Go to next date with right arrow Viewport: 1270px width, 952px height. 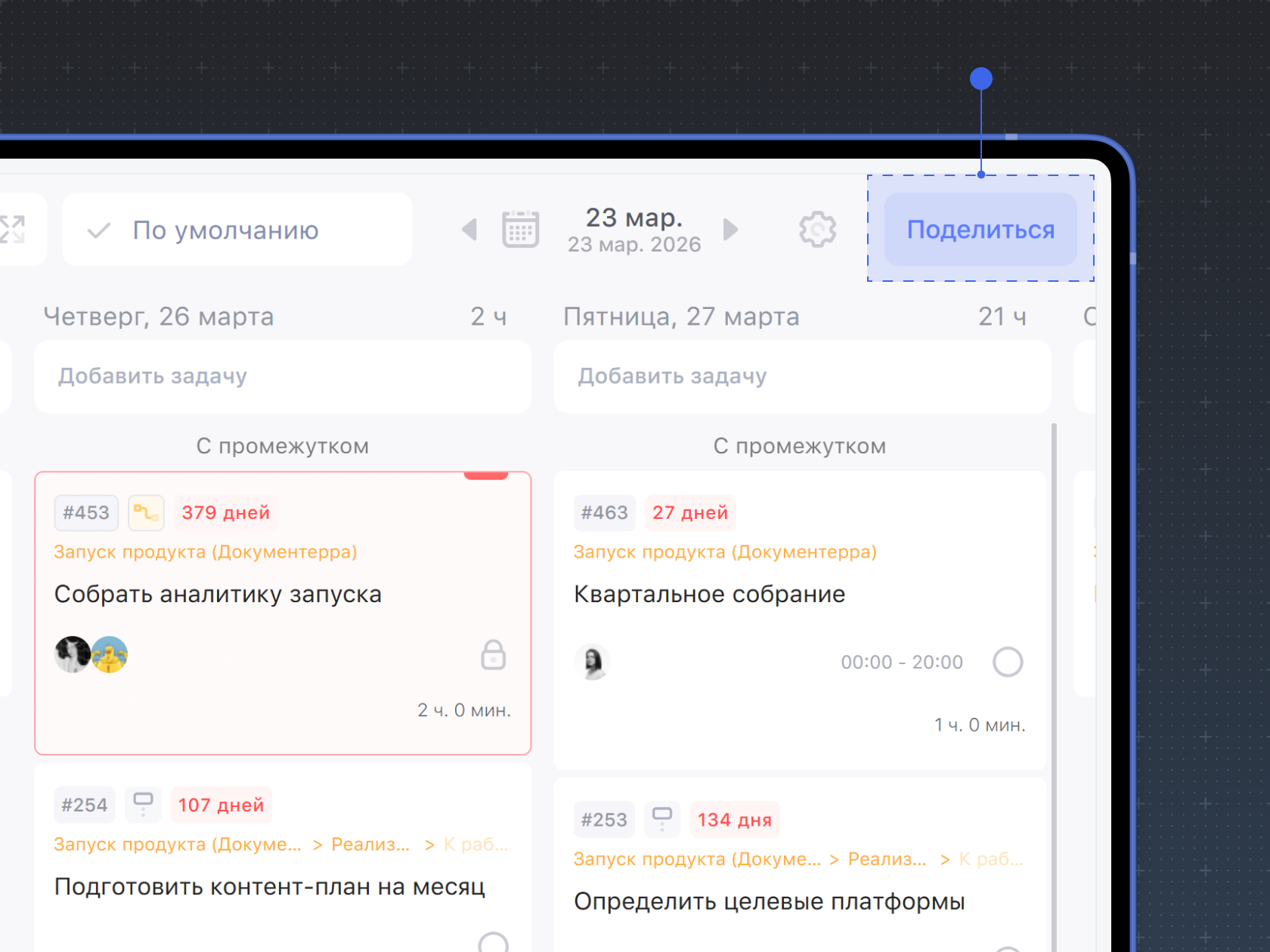point(730,230)
